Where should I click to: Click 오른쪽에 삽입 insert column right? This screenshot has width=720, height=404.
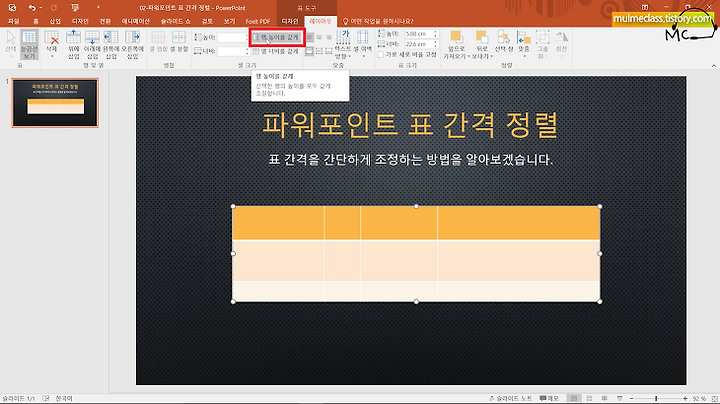point(132,45)
